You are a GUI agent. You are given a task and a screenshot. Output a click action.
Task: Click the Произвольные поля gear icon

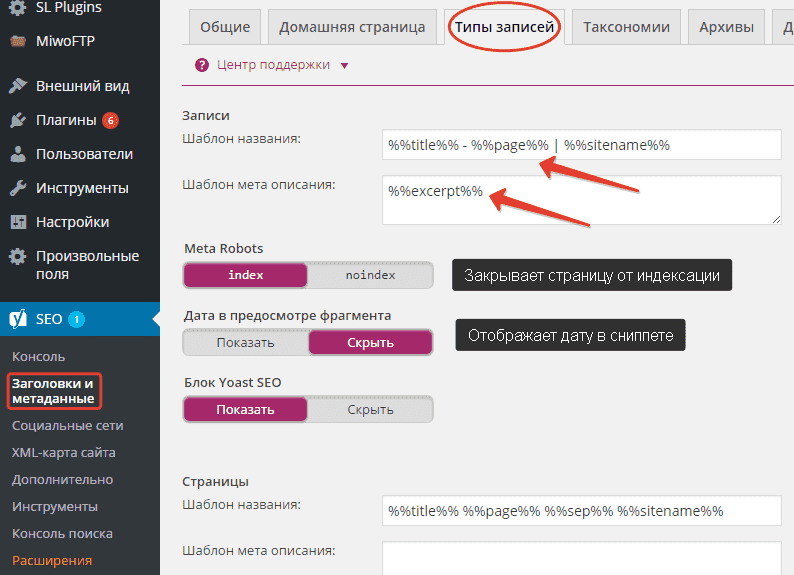pyautogui.click(x=18, y=256)
